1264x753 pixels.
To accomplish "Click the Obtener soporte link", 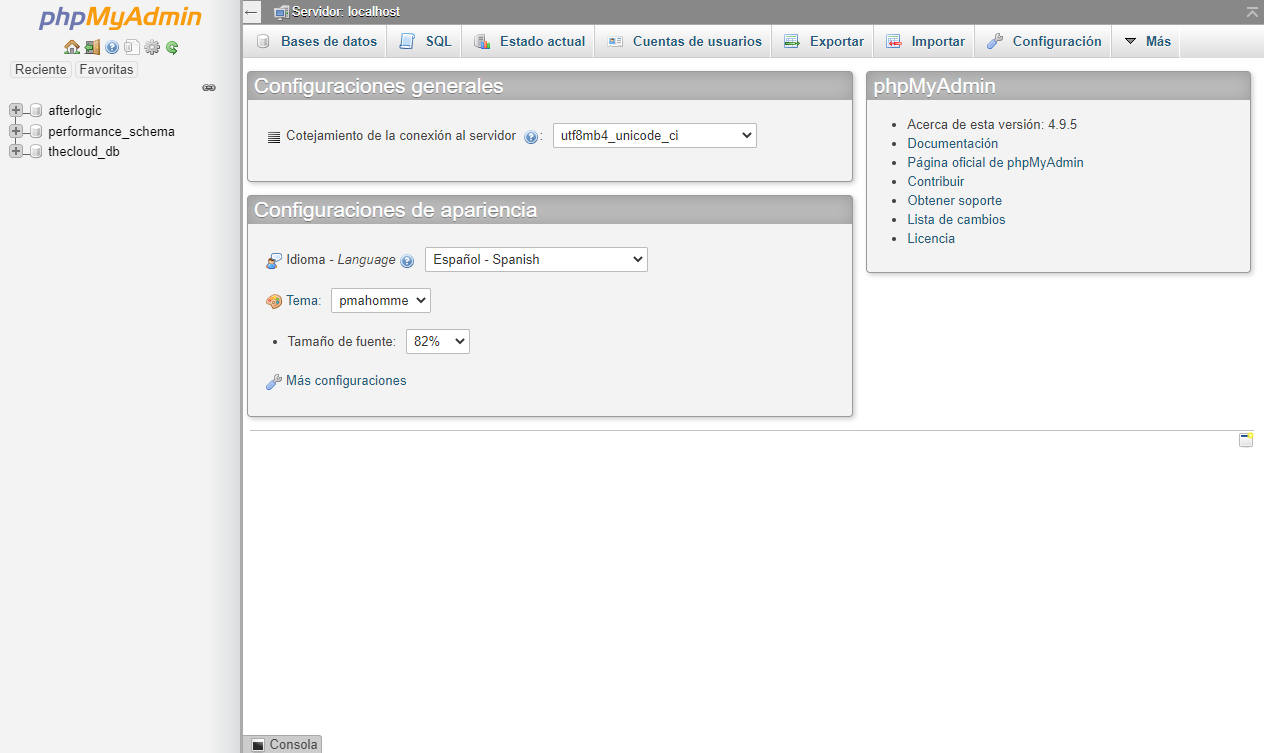I will pos(954,201).
